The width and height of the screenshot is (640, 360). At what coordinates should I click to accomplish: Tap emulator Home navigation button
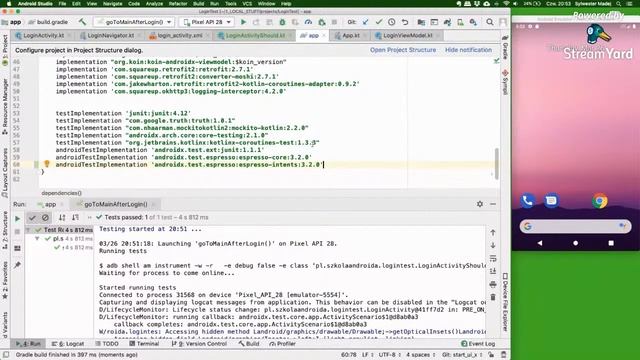tap(576, 243)
